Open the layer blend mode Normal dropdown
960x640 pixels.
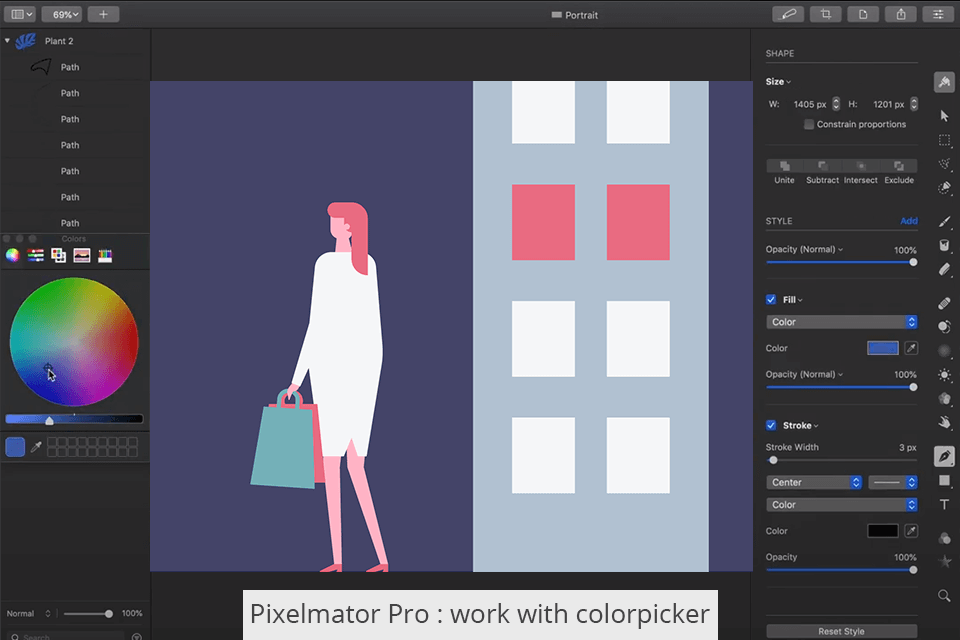coord(29,613)
